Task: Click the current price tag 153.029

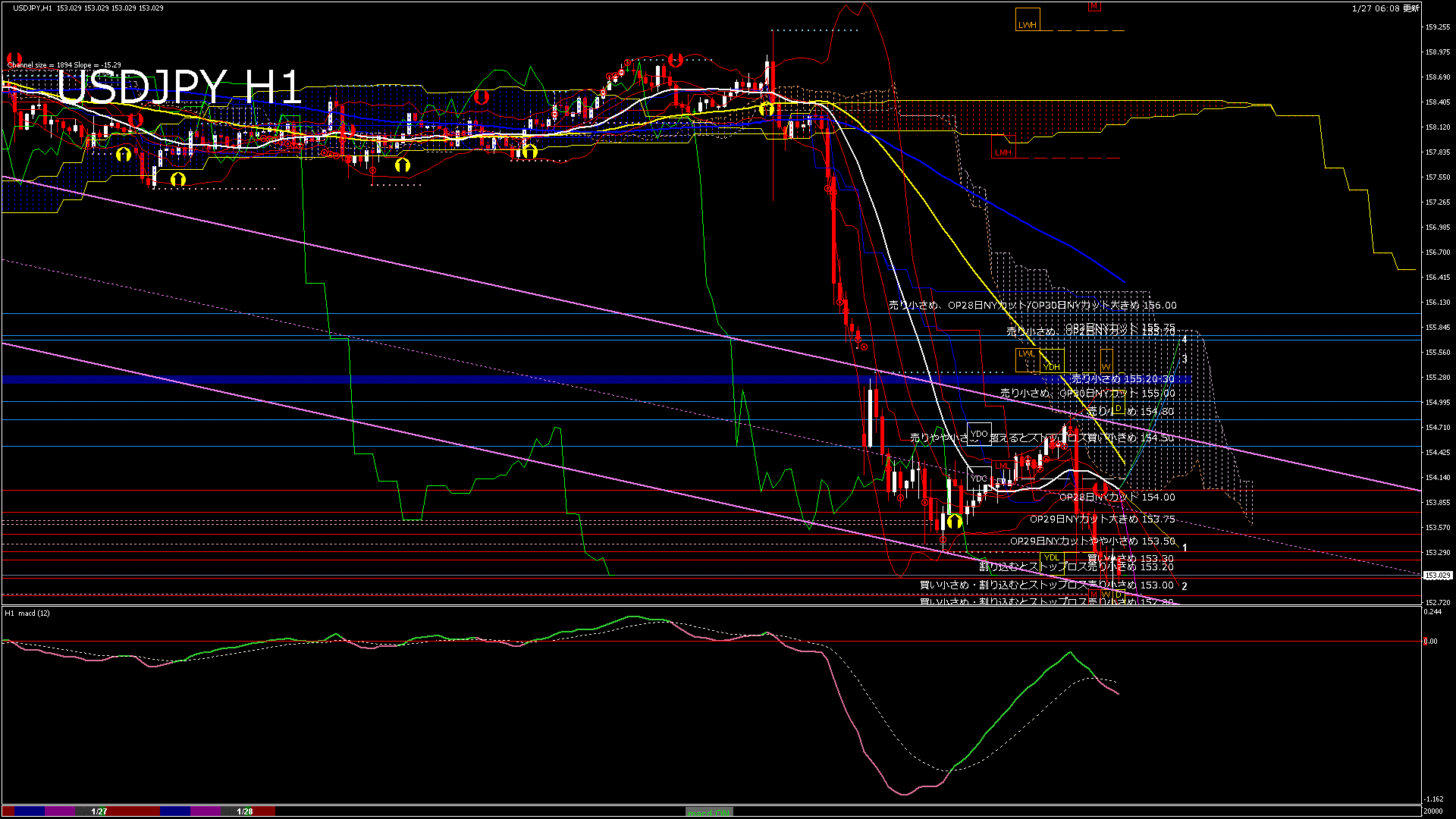Action: point(1437,576)
